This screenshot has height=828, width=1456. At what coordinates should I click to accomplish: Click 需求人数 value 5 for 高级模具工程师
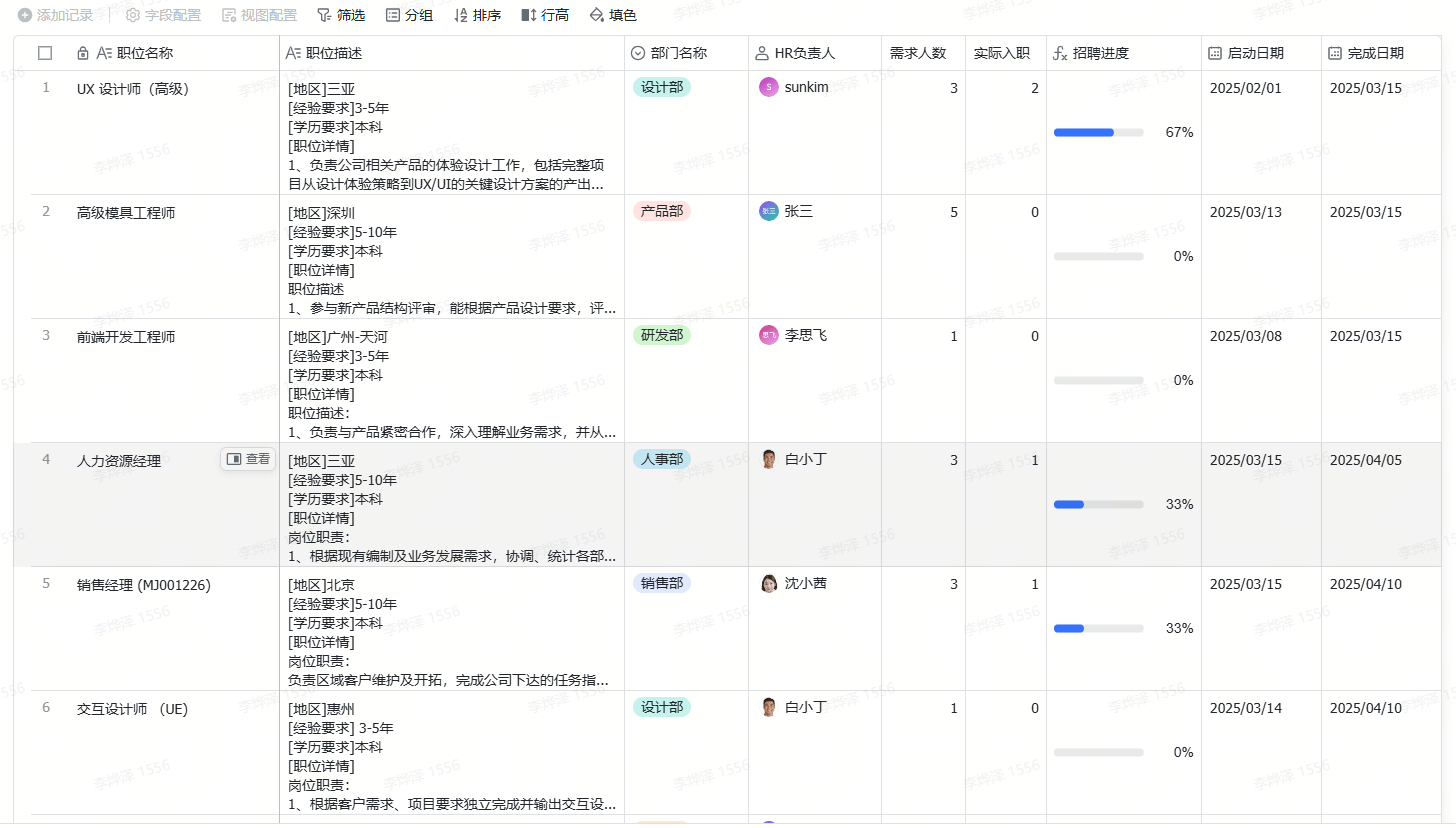pyautogui.click(x=953, y=212)
